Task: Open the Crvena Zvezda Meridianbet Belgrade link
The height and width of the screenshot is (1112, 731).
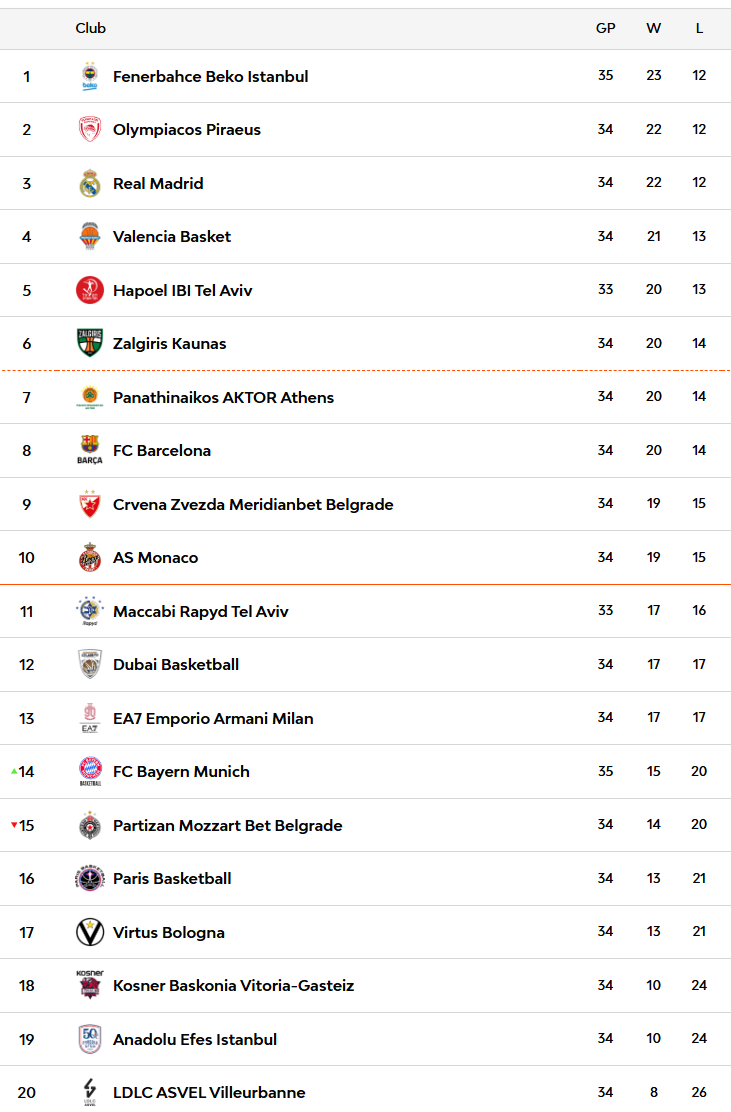Action: 253,504
